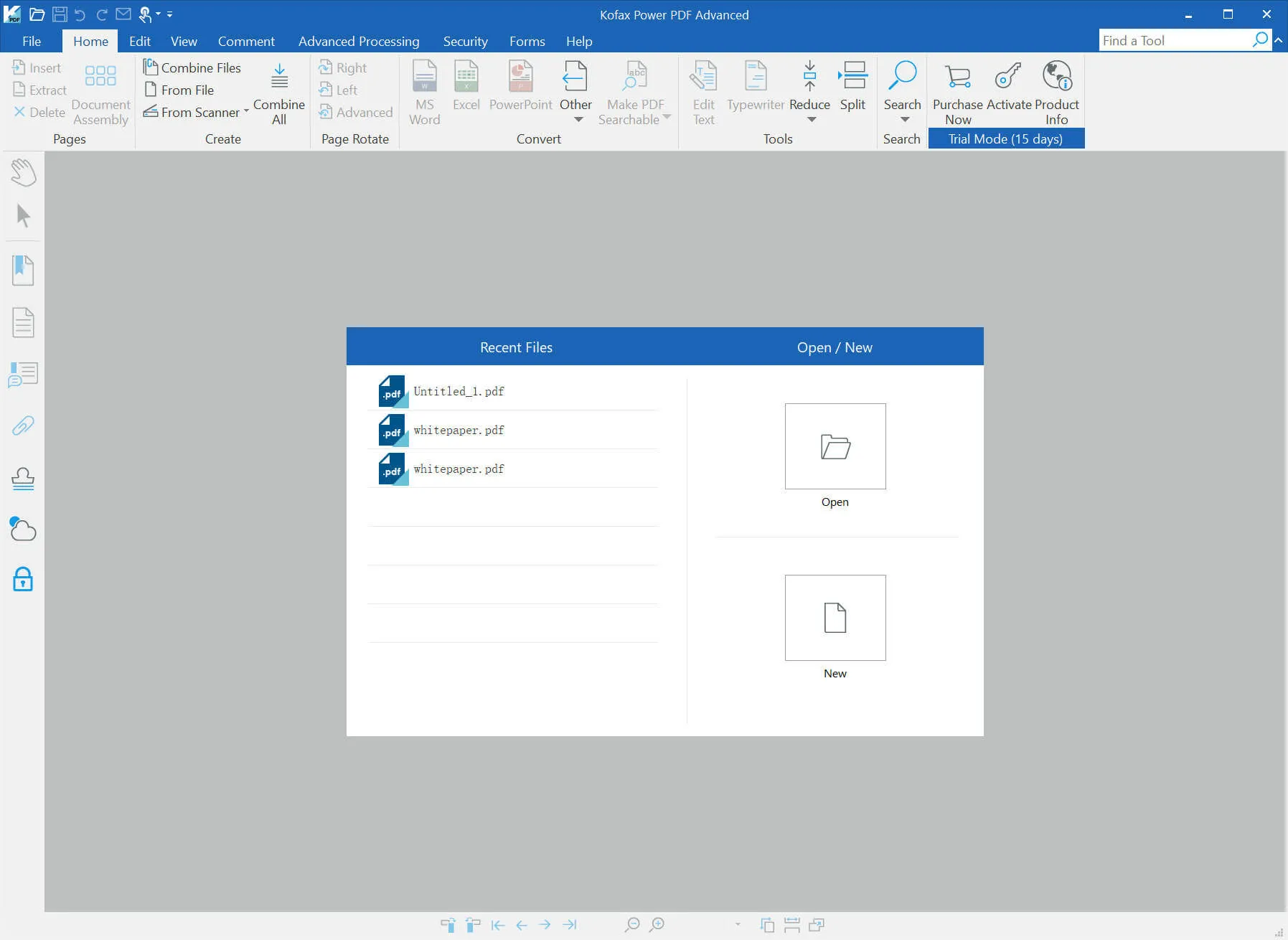Click the Open folder icon in title bar
The height and width of the screenshot is (940, 1288).
point(37,14)
